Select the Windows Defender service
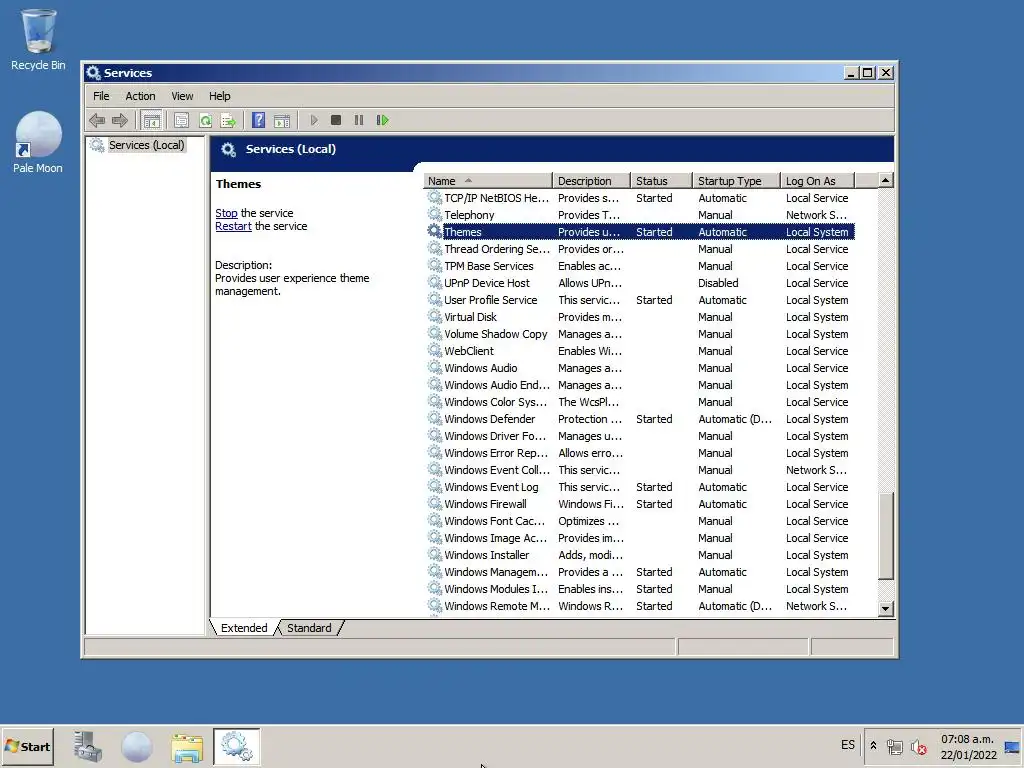This screenshot has height=768, width=1024. 639,419
